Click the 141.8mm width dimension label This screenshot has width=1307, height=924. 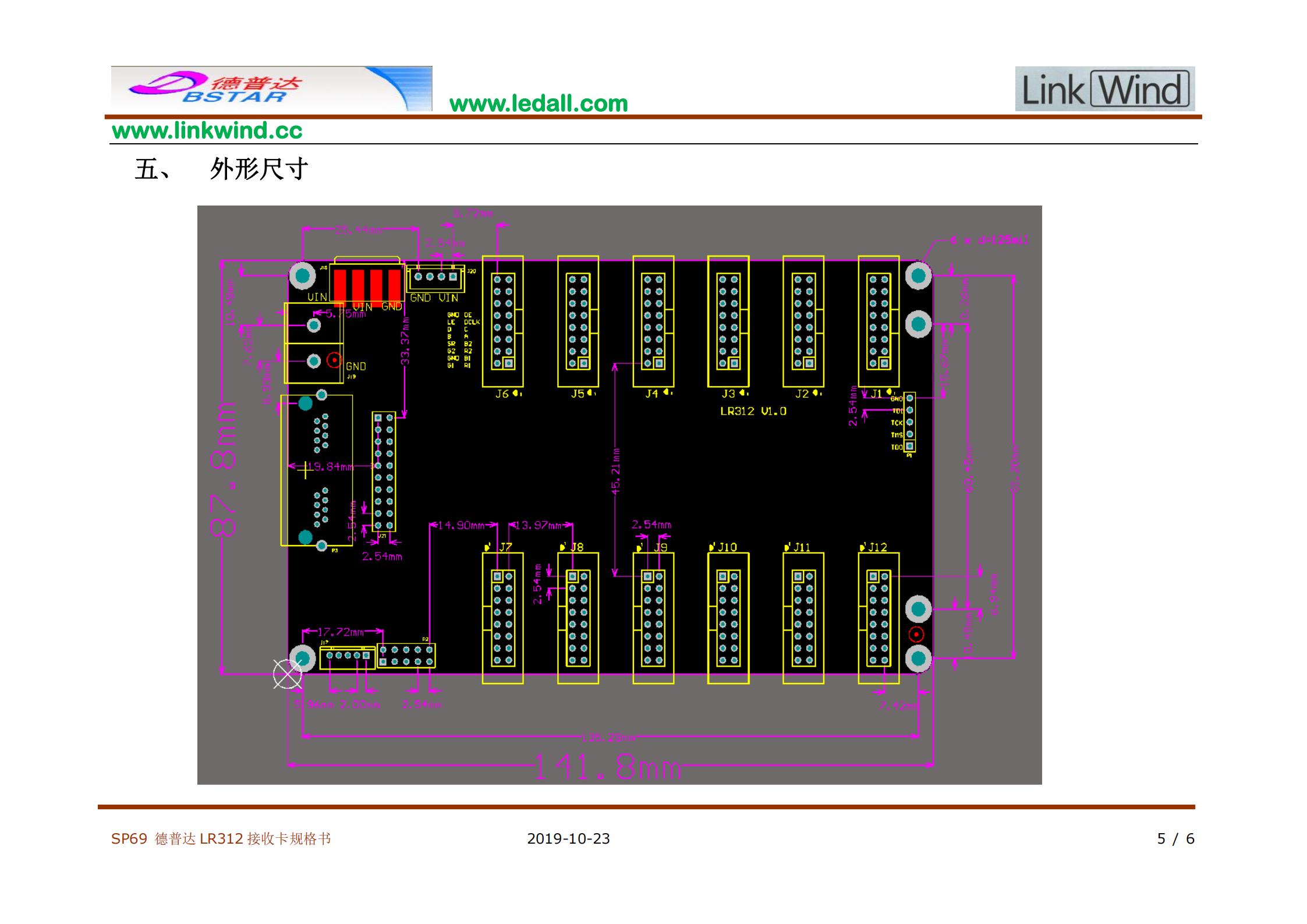pos(607,767)
